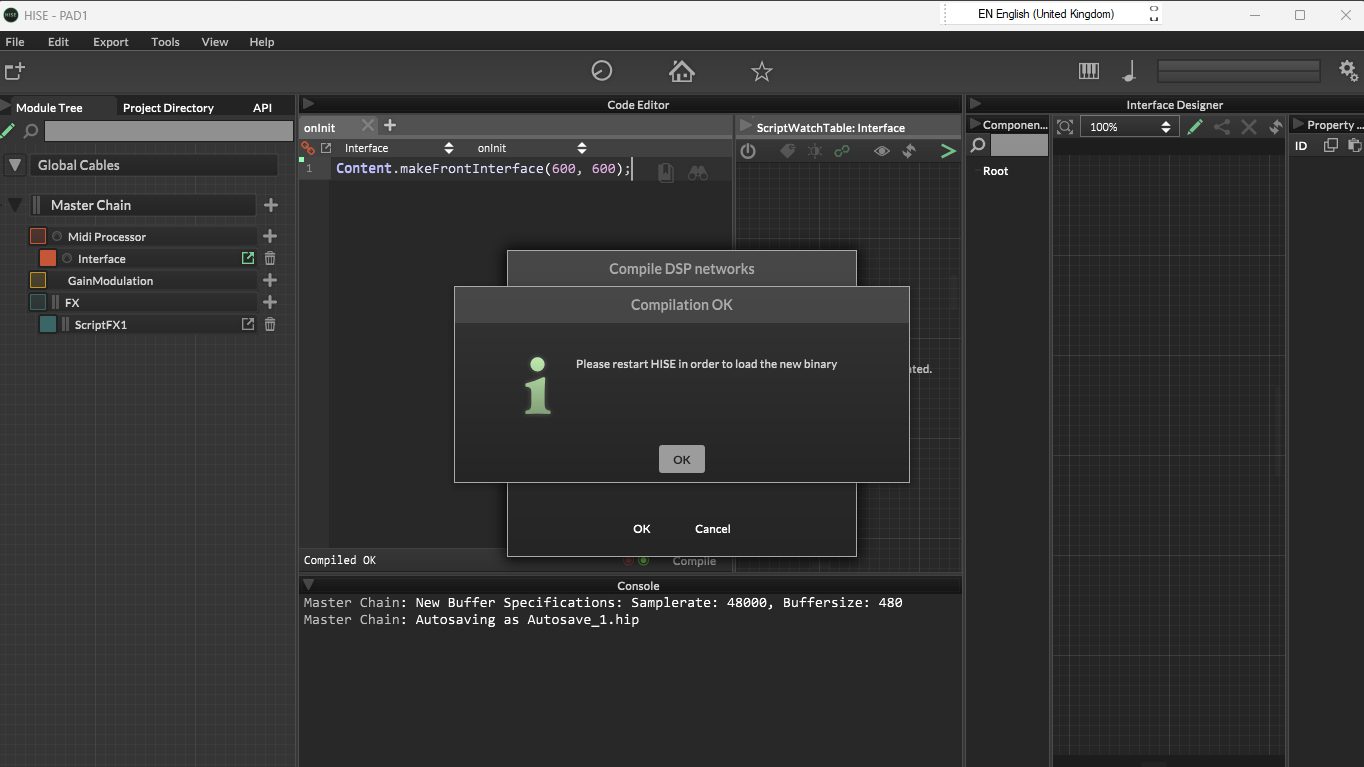Delete the Interface module with trash icon
Image resolution: width=1364 pixels, height=767 pixels.
(270, 258)
